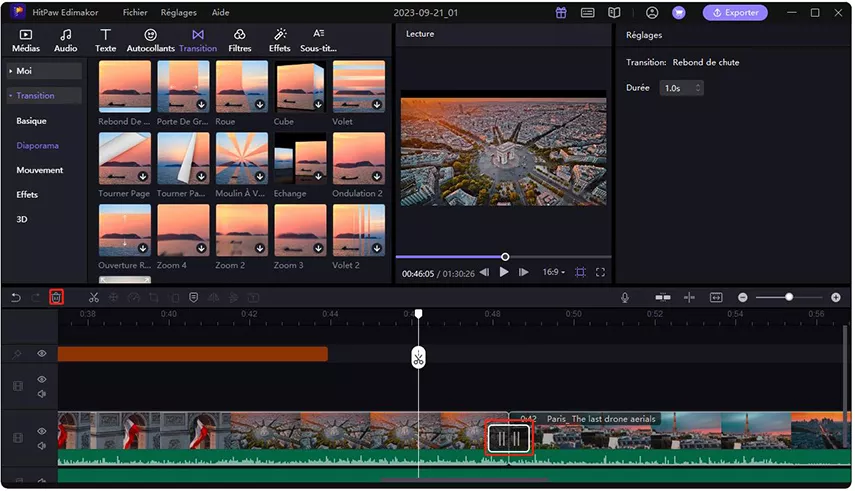Image resolution: width=855 pixels, height=491 pixels.
Task: Click the purple shopping cart icon
Action: tap(679, 13)
